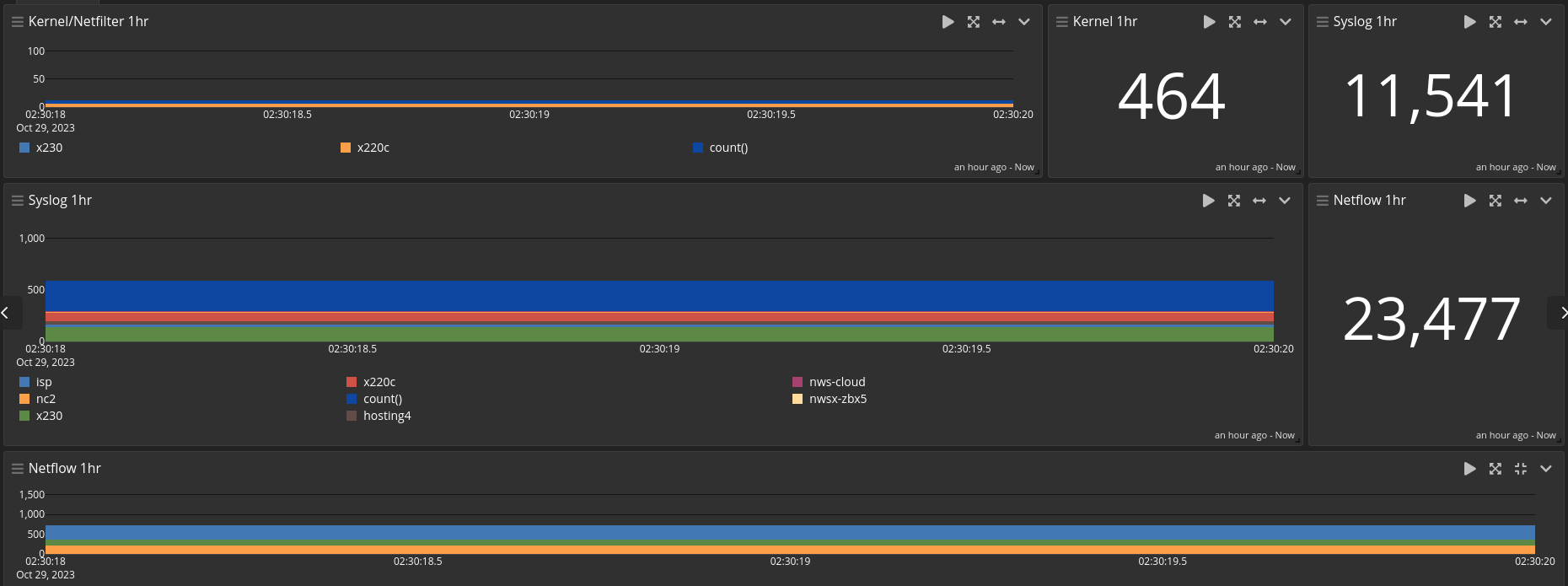Click the play icon on Syslog 1hr chart widget

click(x=1209, y=201)
